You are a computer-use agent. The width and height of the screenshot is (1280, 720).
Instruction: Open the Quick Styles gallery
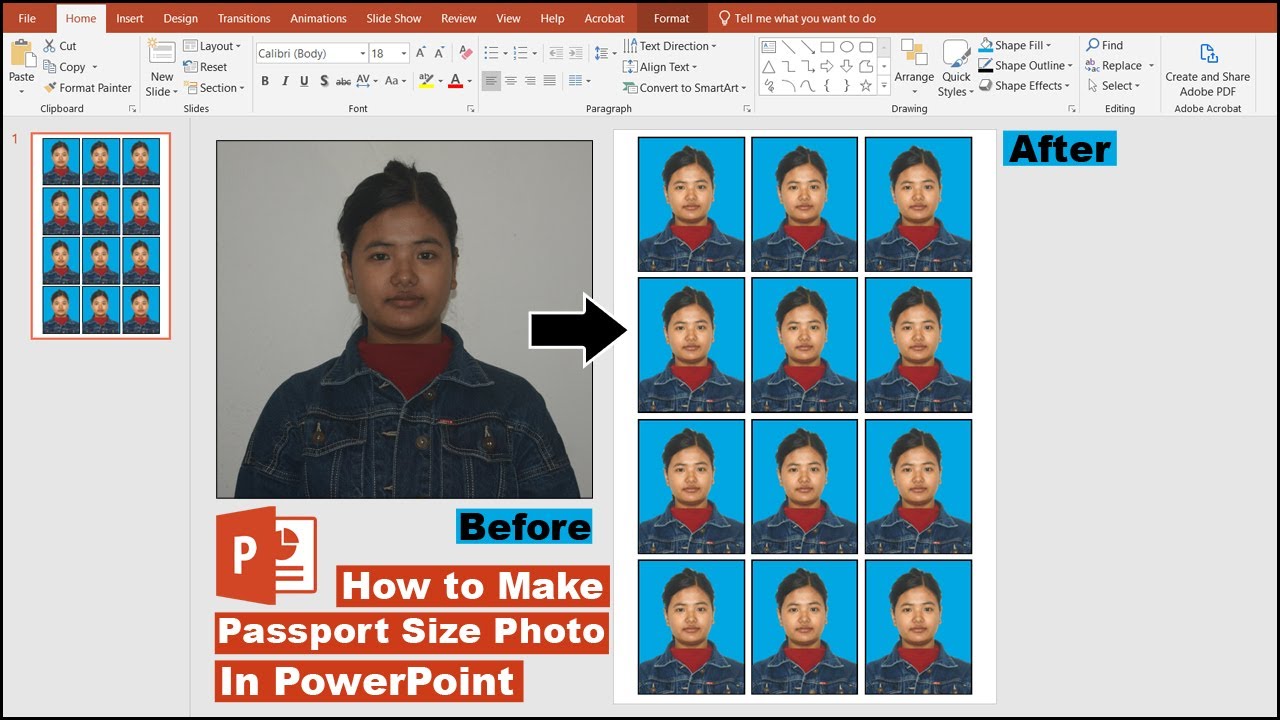tap(956, 69)
